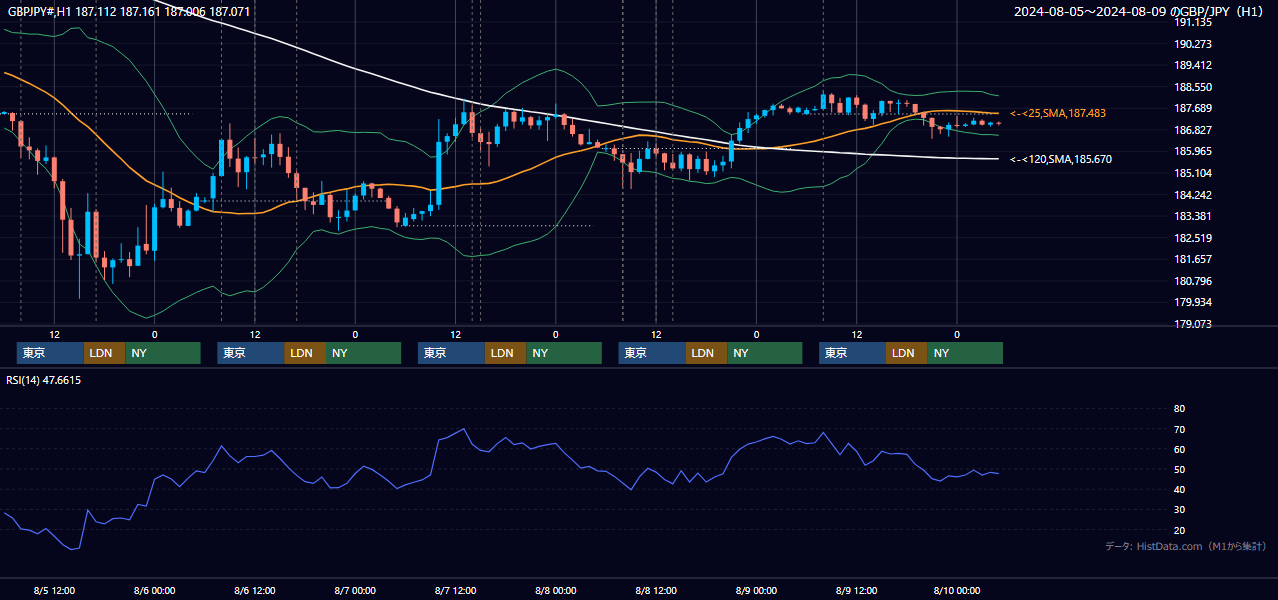Click the 8/6 00:00 date label
Screen dimensions: 1278x600
click(155, 591)
